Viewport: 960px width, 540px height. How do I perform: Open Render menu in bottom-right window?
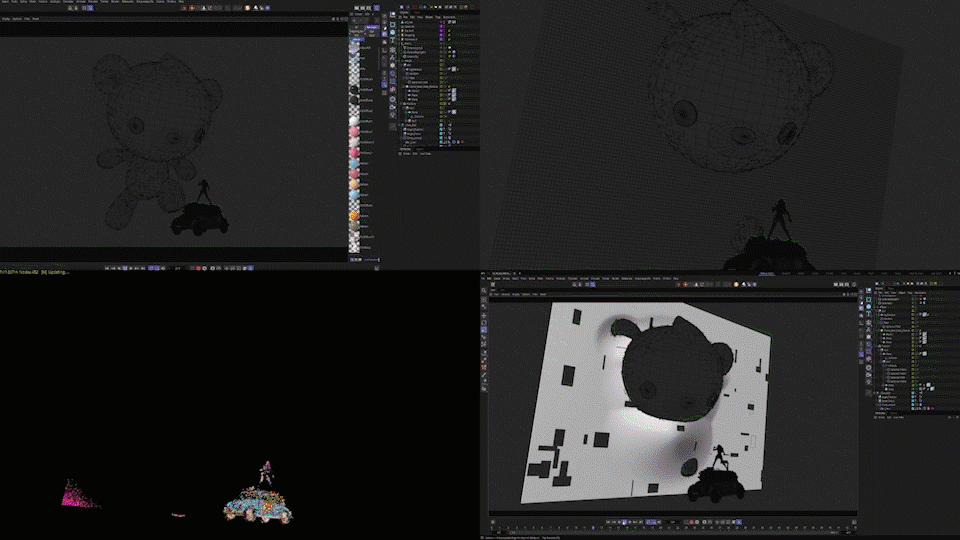[615, 279]
